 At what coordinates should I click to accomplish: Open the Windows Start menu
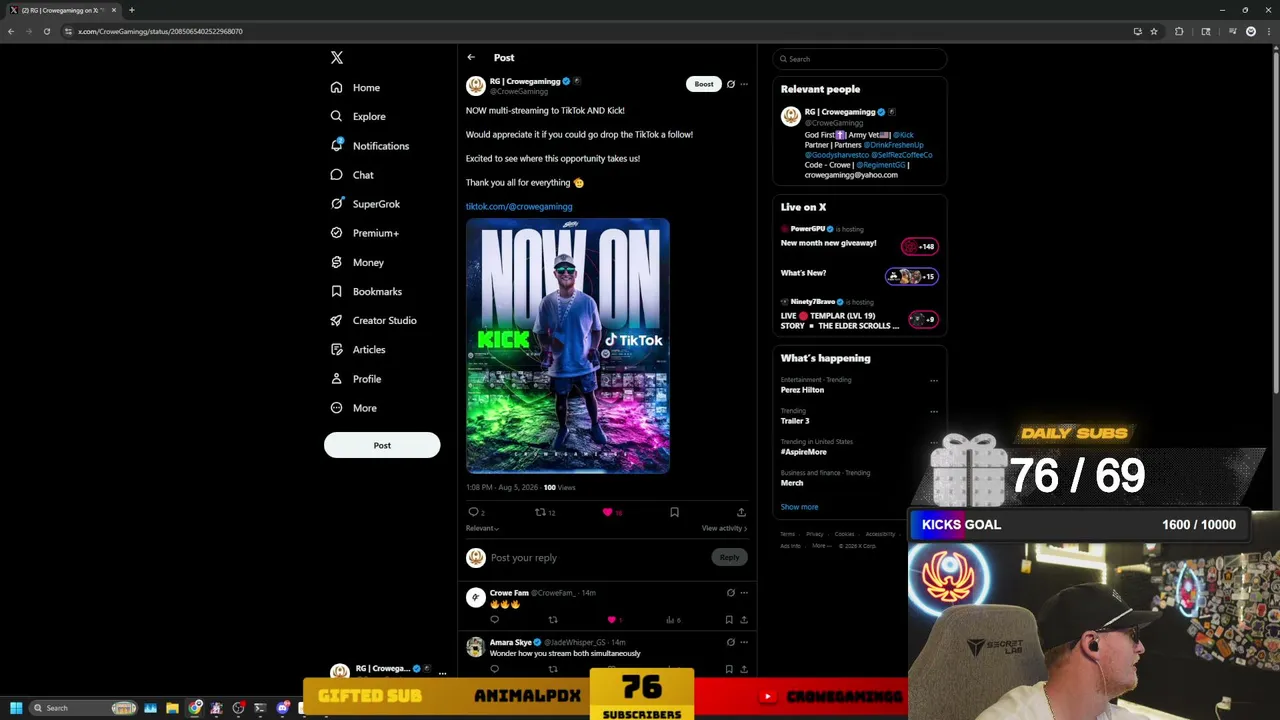16,708
